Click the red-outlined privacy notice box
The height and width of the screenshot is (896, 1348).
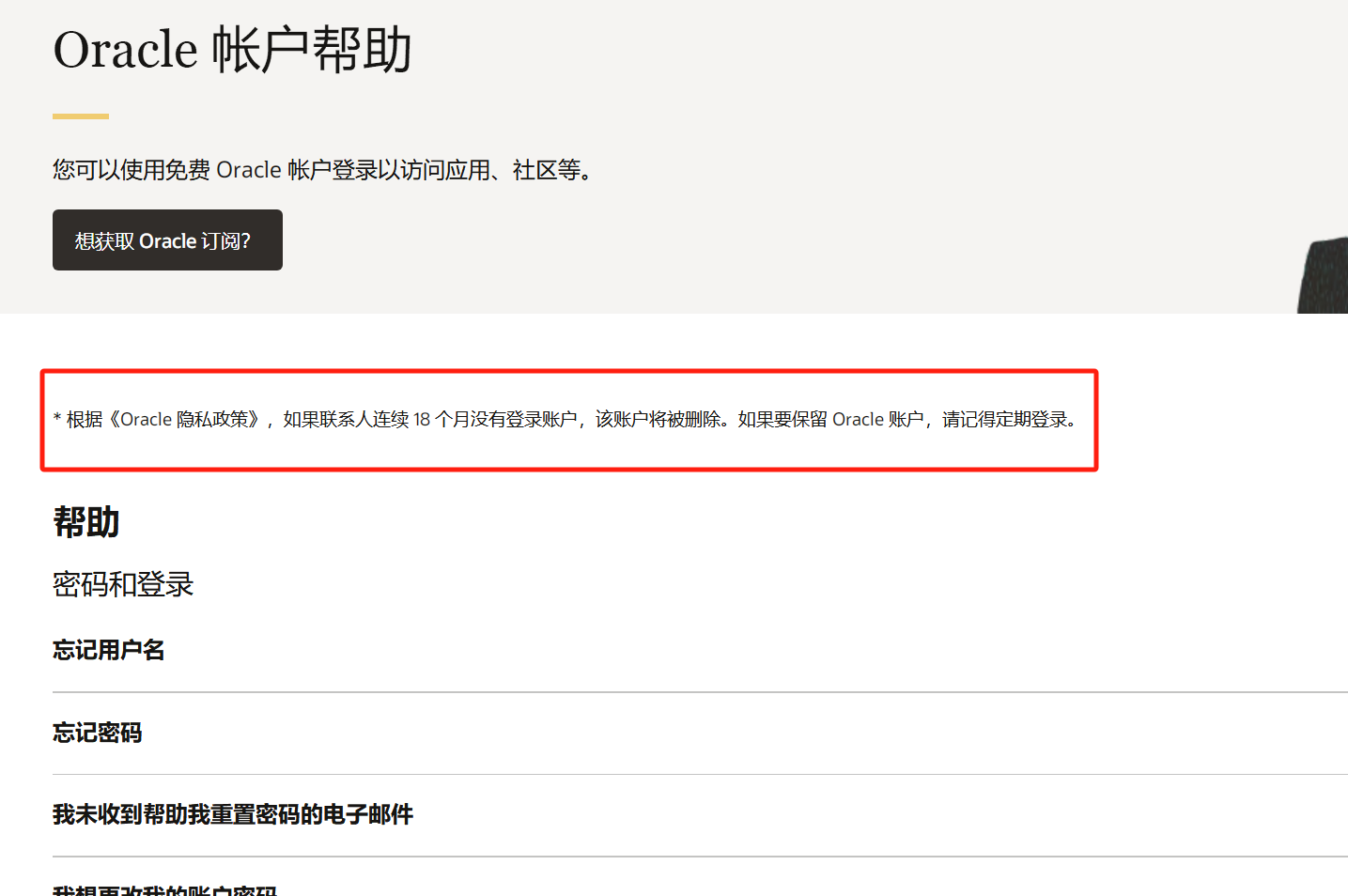(568, 419)
